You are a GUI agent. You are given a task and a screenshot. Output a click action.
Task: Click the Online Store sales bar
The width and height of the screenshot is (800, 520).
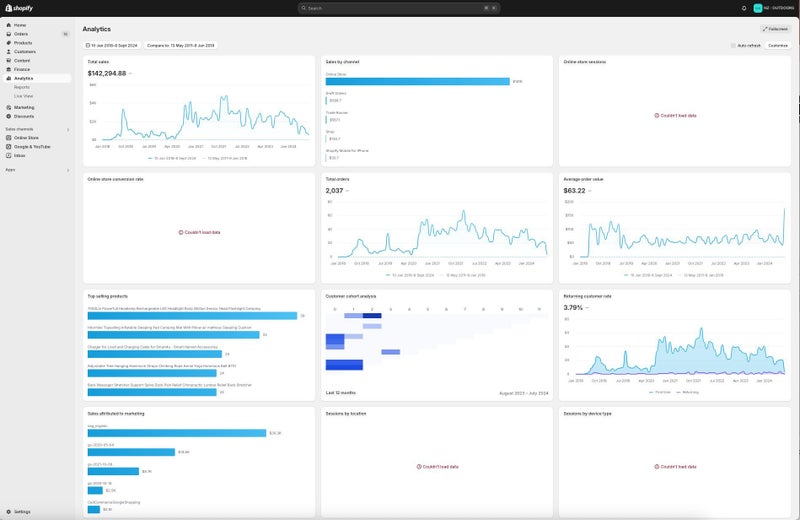pos(417,81)
